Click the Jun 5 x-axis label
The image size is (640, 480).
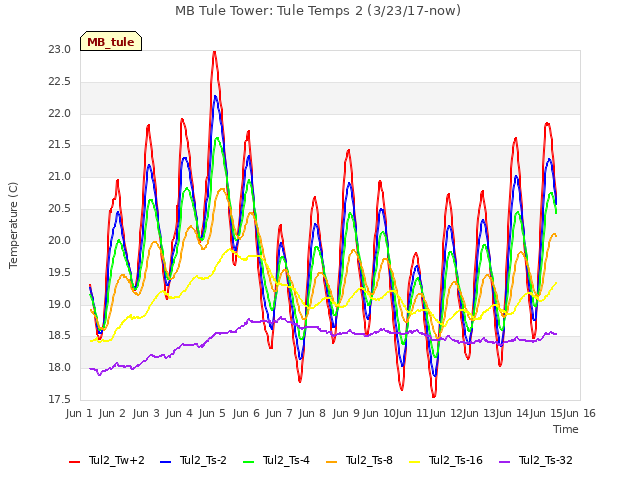coord(212,413)
